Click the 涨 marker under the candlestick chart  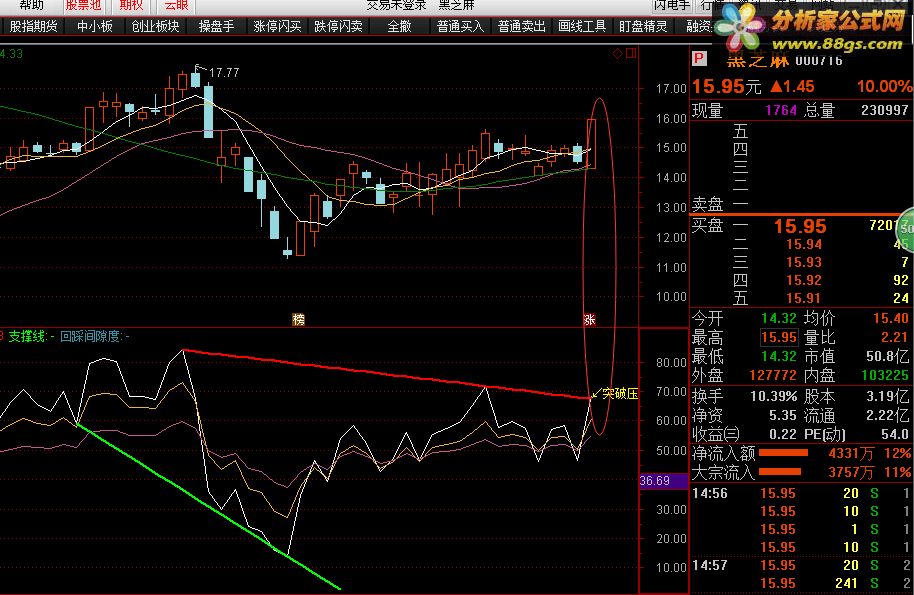click(589, 319)
